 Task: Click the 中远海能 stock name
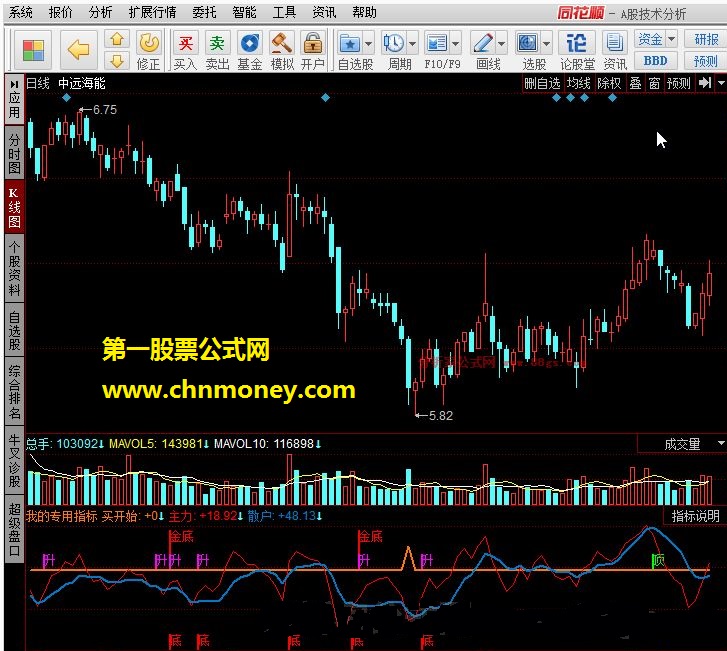(82, 83)
